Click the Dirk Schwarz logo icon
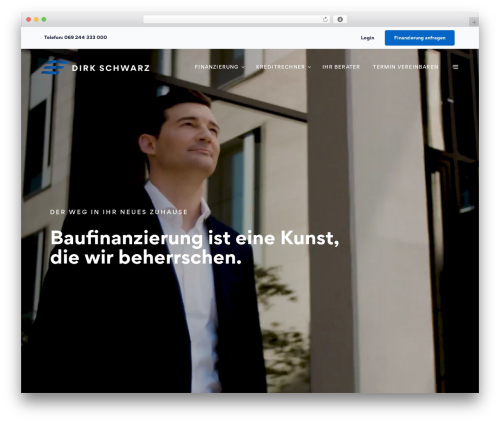 pyautogui.click(x=55, y=67)
